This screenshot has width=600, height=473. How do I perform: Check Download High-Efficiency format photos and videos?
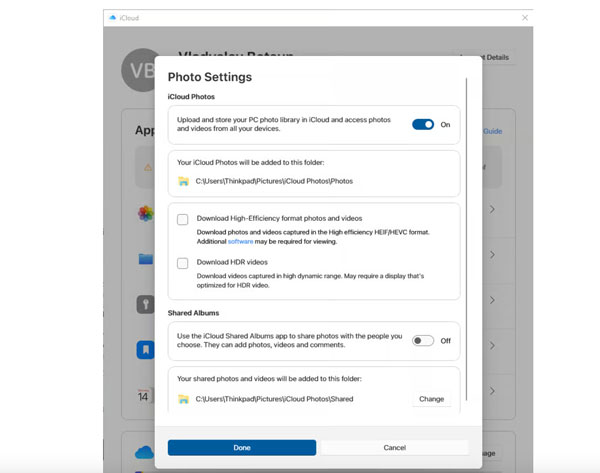[x=183, y=220]
